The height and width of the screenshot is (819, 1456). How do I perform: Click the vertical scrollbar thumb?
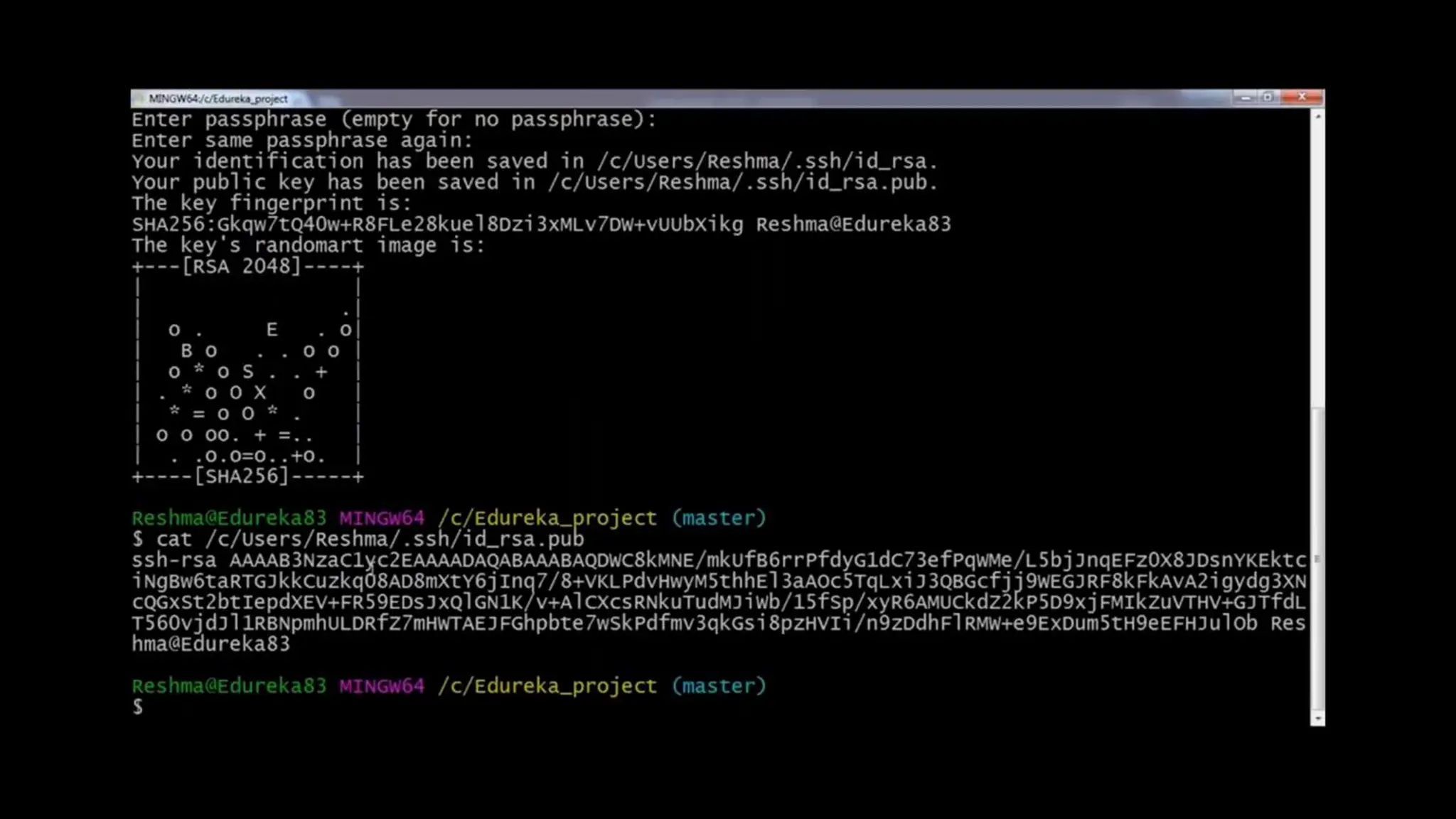1317,559
